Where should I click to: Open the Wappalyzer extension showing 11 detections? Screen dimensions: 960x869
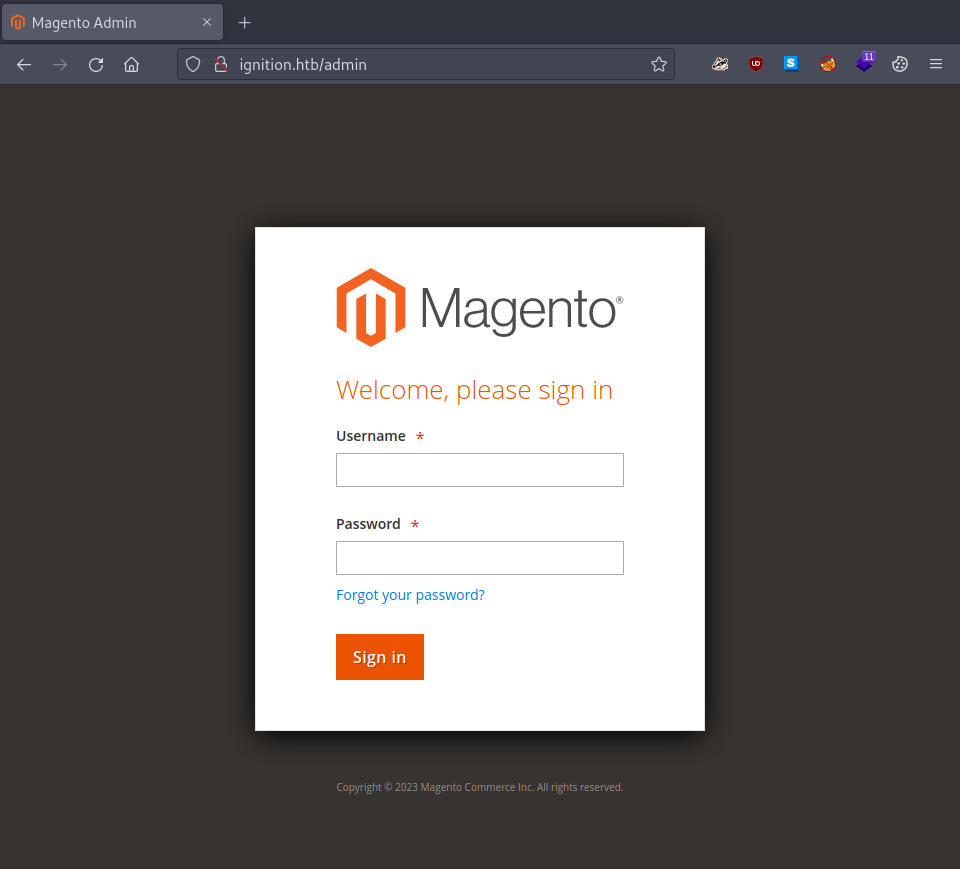(x=864, y=64)
